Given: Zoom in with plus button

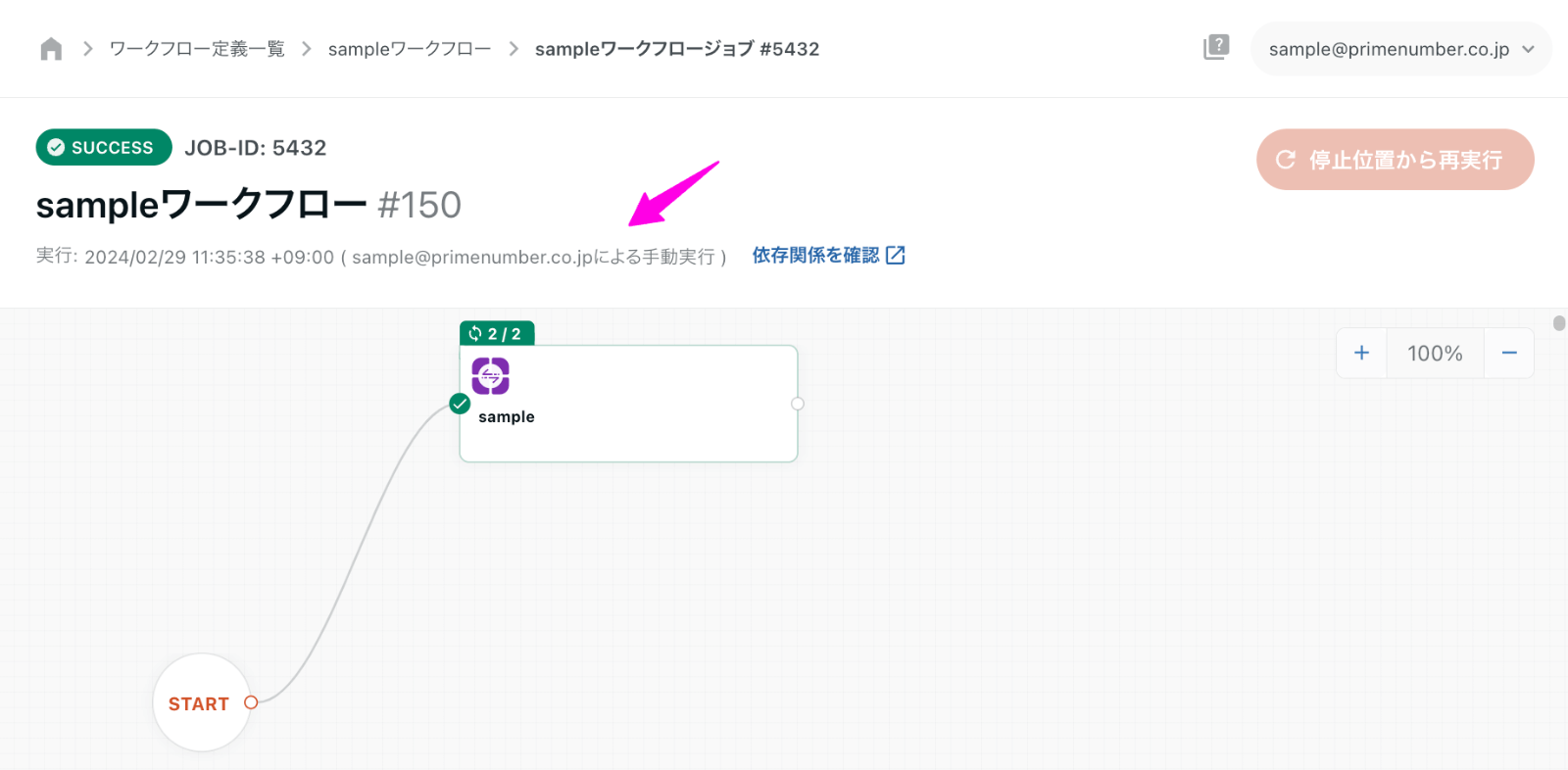Looking at the screenshot, I should point(1361,353).
